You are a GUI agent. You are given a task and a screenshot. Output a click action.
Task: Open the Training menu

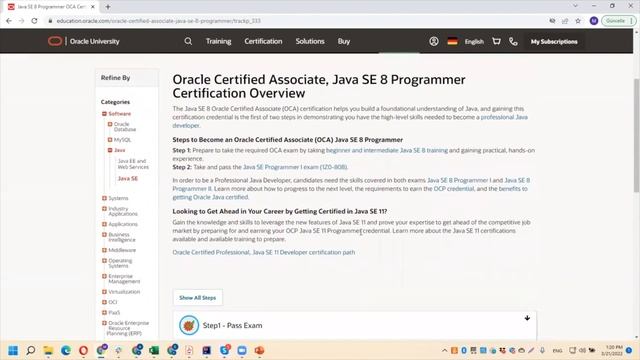pyautogui.click(x=218, y=41)
